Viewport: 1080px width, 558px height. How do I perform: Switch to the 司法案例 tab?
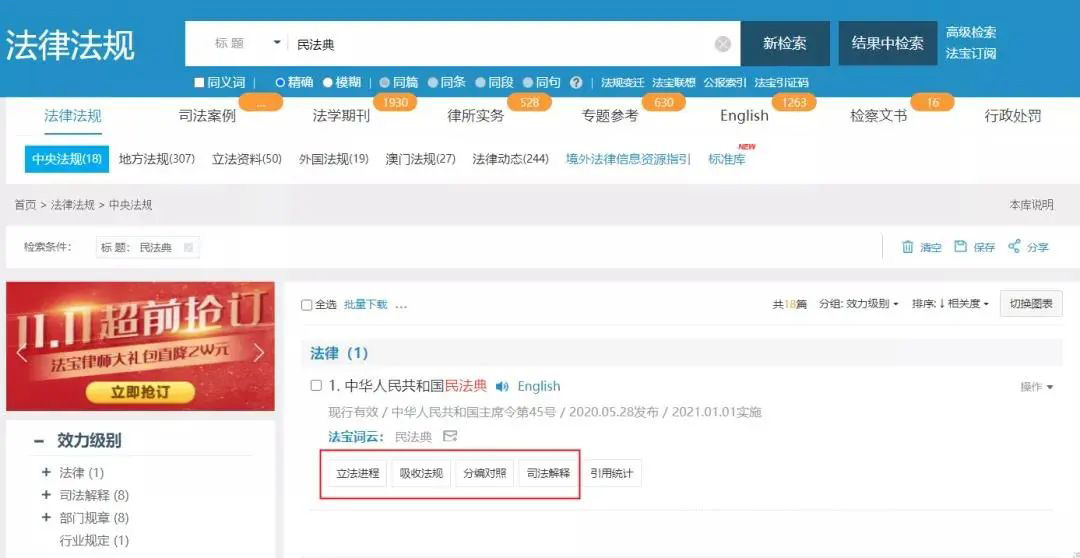point(207,116)
